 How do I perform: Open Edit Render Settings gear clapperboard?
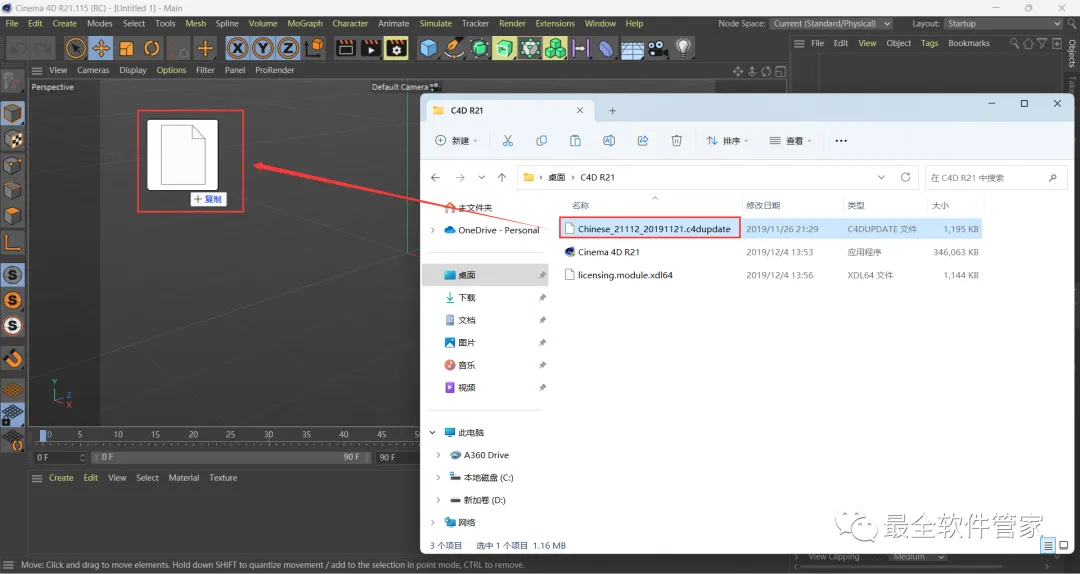396,48
